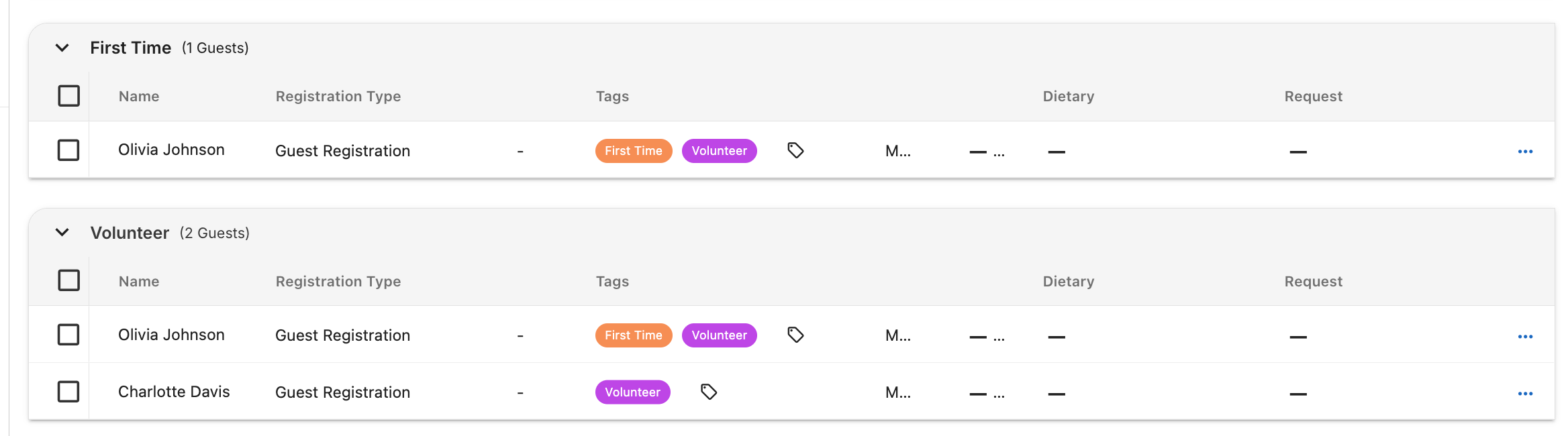Click tag icon for Olivia Johnson in Volunteer group
Image resolution: width=1568 pixels, height=436 pixels.
[x=795, y=335]
